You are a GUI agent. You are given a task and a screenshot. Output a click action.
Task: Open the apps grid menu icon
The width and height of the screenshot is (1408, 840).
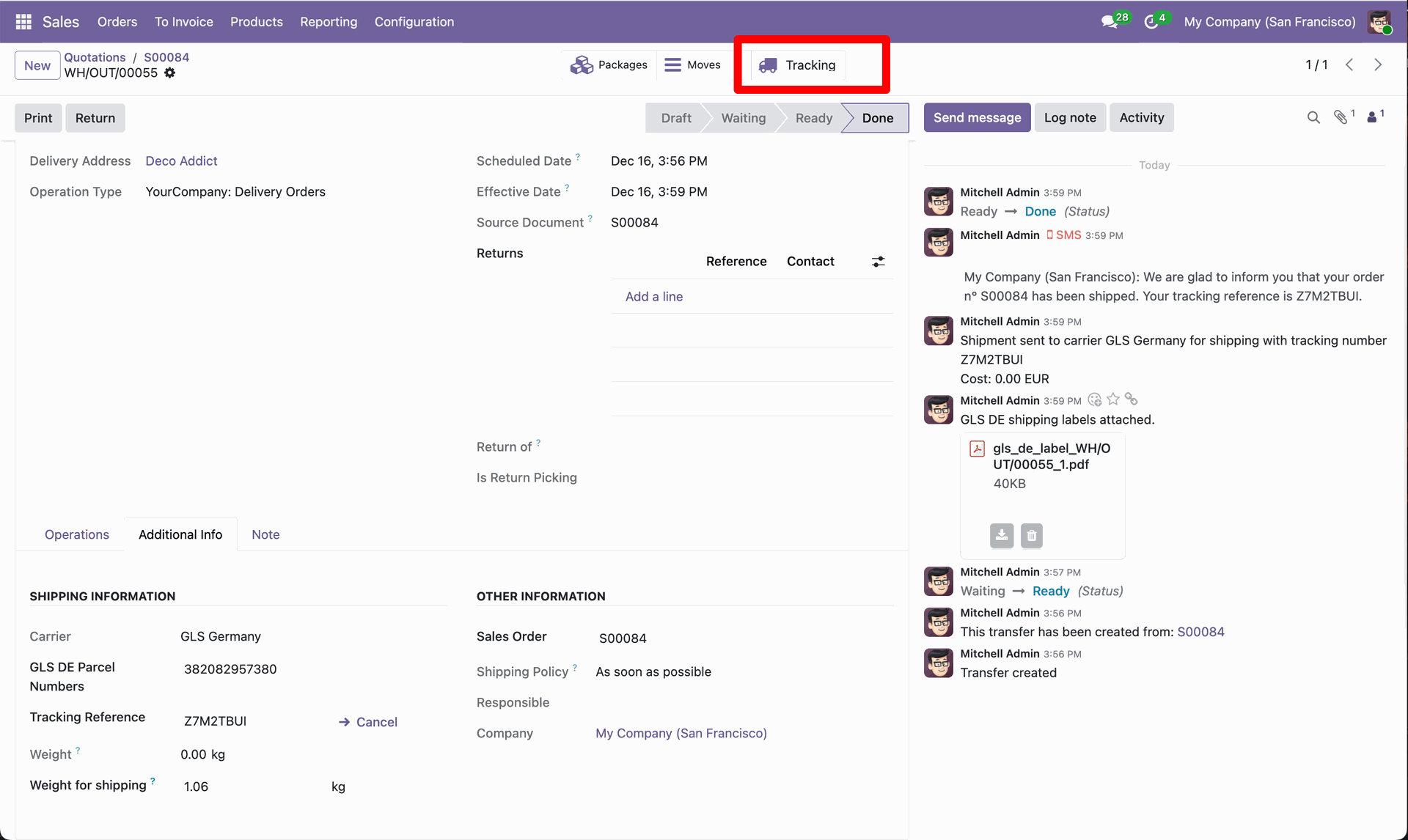point(23,22)
